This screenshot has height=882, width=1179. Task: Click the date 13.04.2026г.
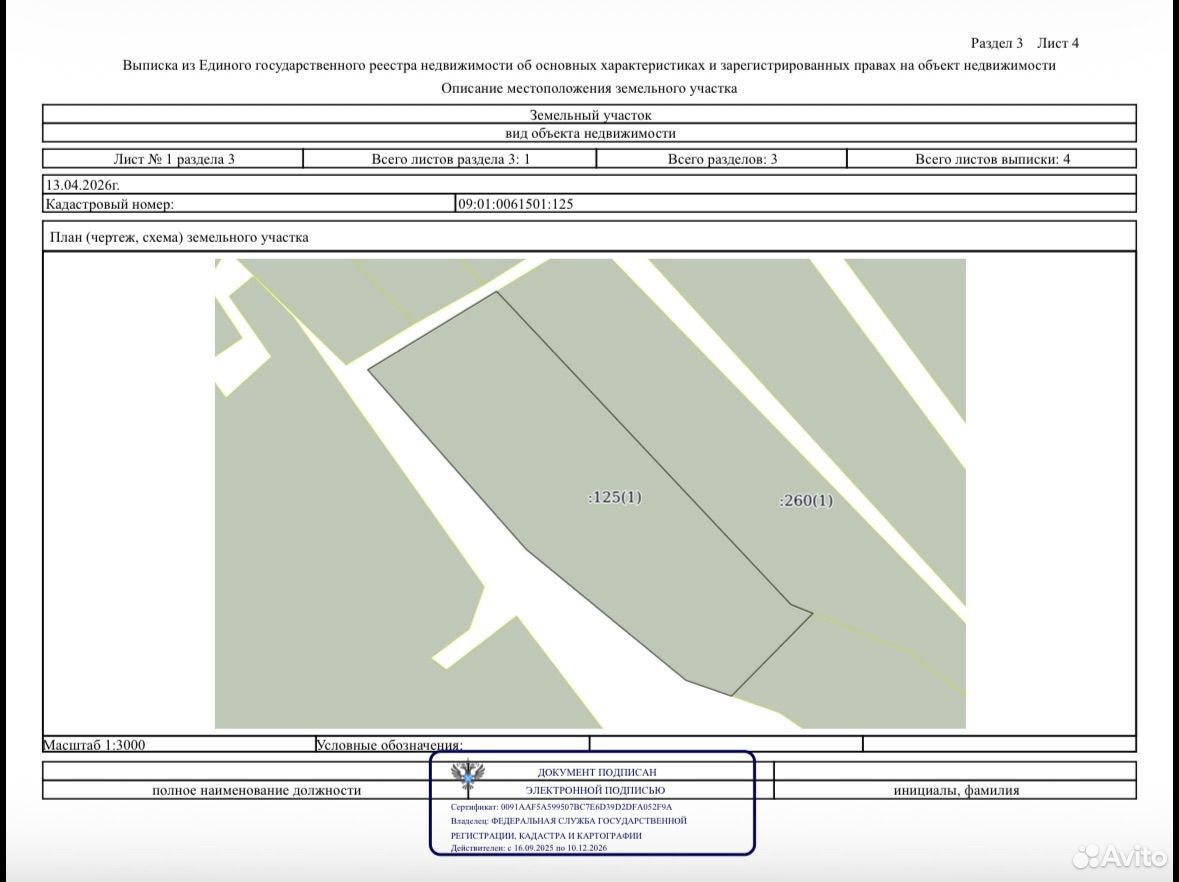[83, 185]
